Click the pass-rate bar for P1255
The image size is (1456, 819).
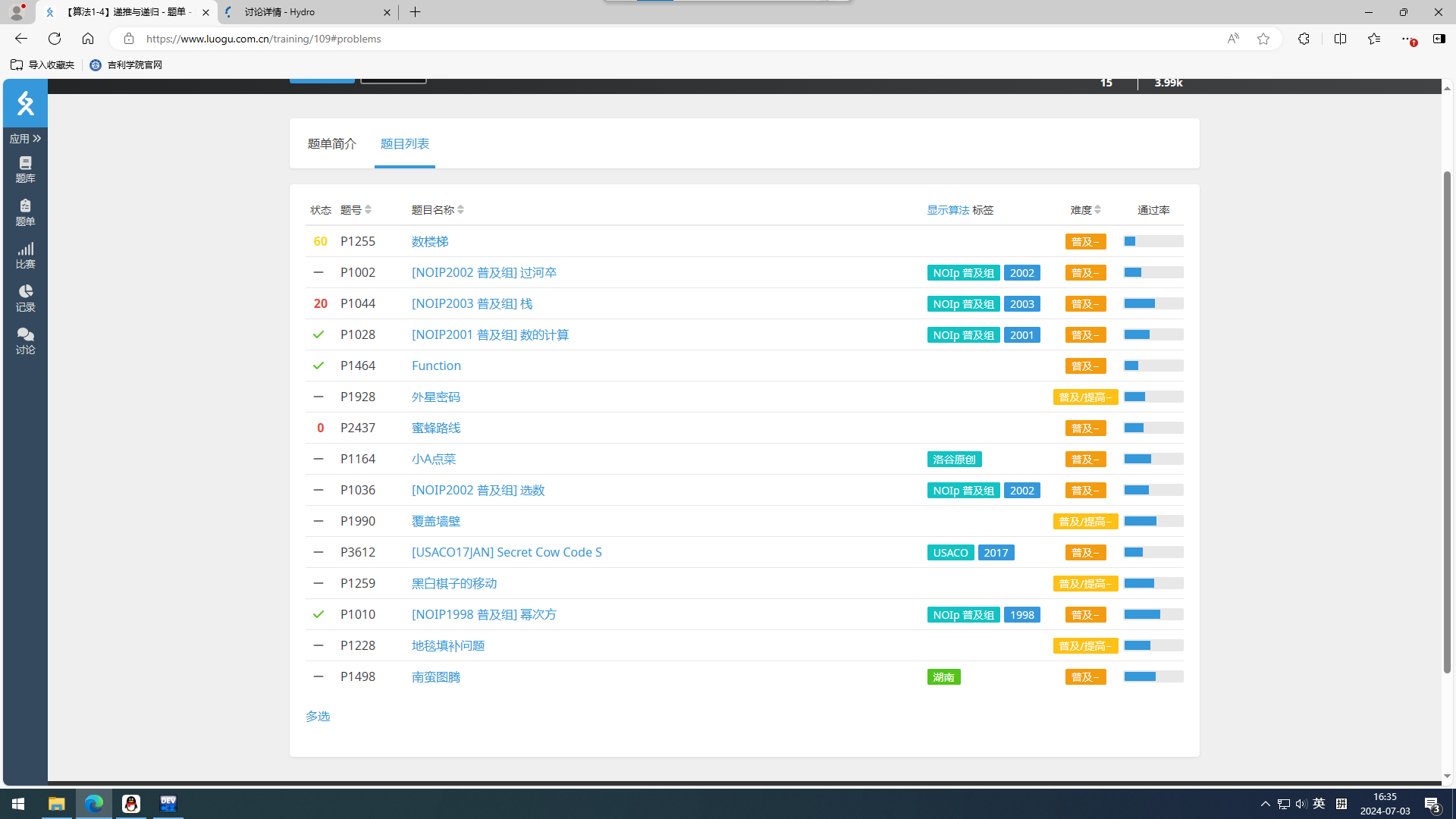pos(1153,241)
